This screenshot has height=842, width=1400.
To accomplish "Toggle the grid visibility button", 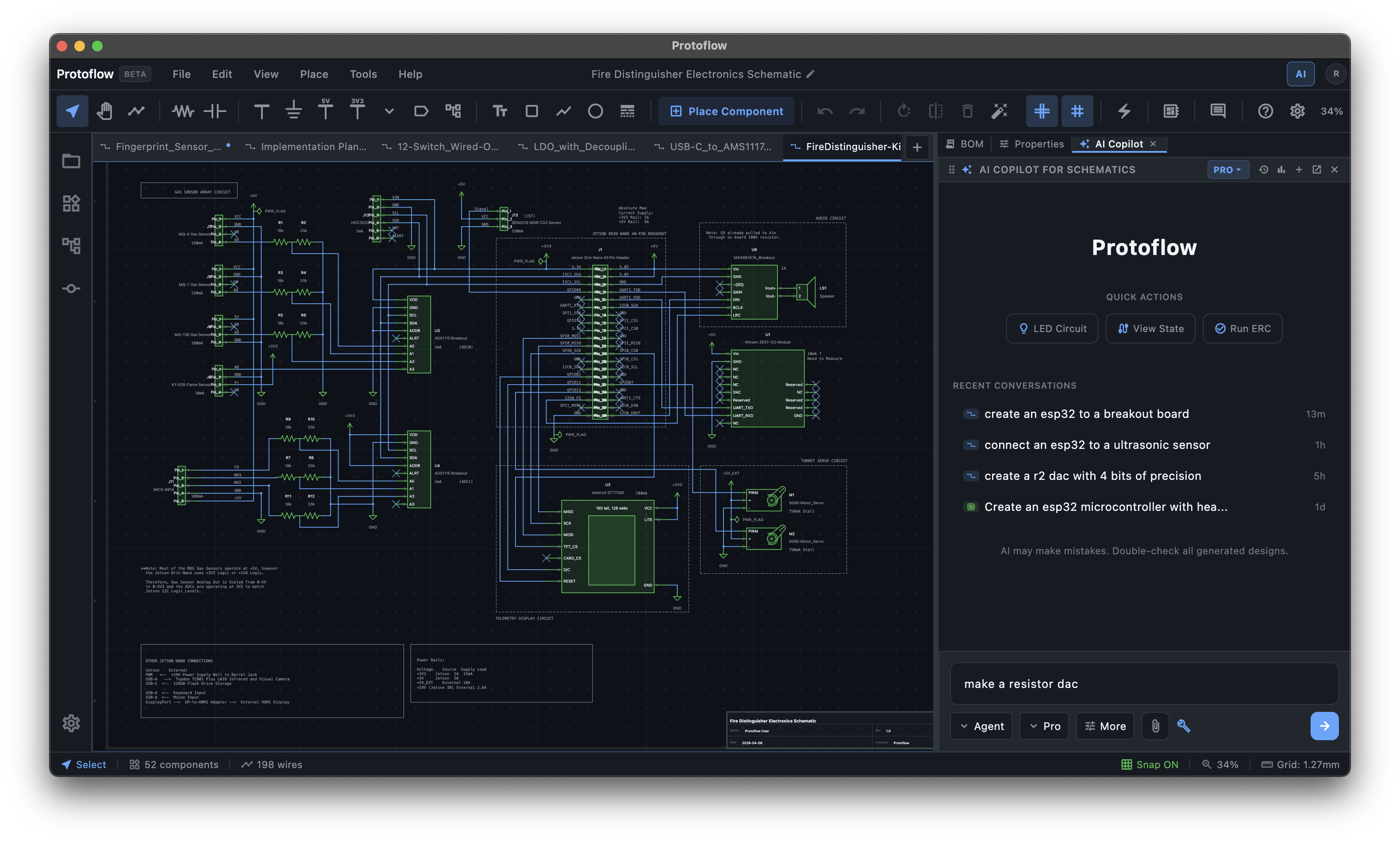I will click(1077, 111).
